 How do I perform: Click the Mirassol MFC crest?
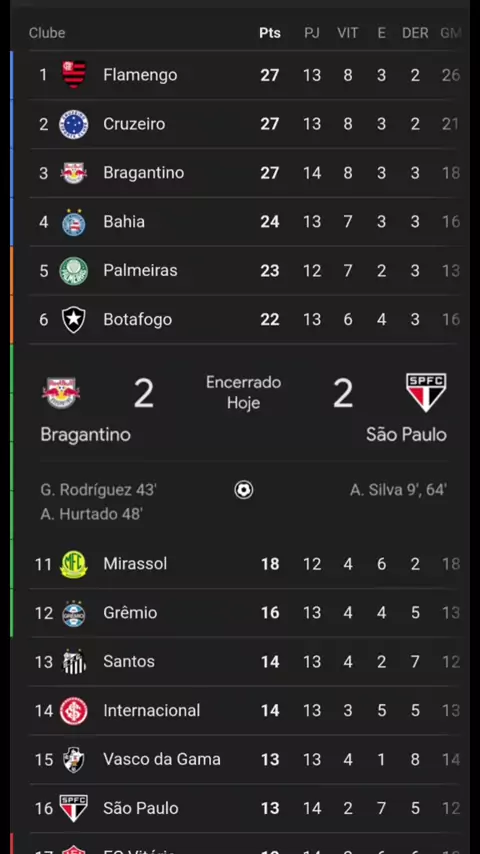pos(74,564)
